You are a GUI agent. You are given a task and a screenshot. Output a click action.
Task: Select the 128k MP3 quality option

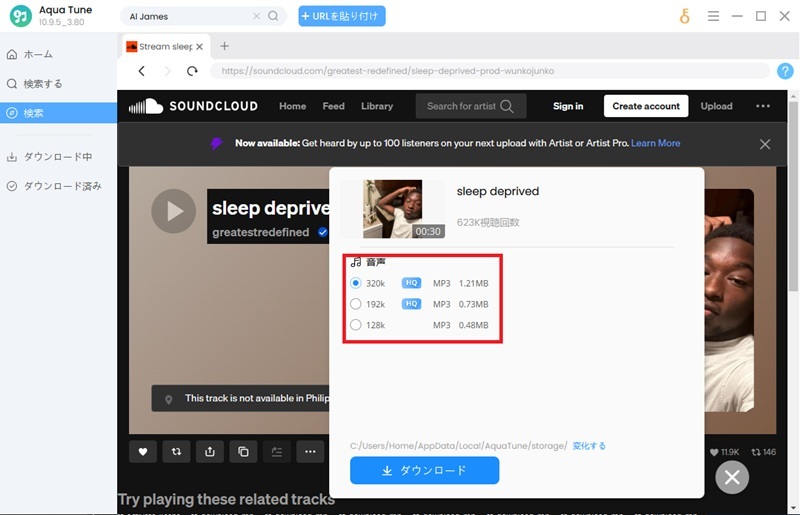point(356,325)
